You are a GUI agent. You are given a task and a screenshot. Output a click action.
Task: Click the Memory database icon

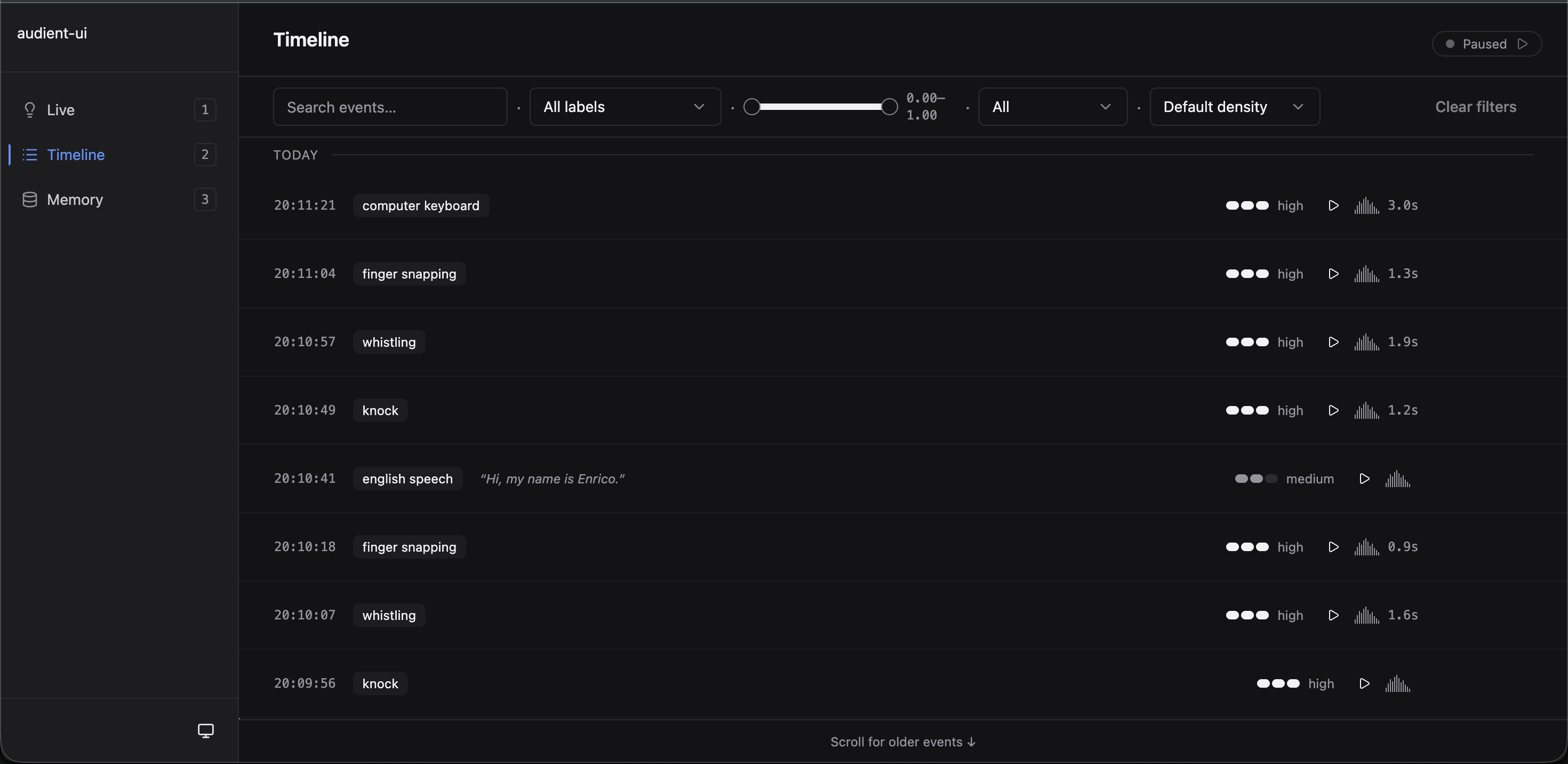(29, 200)
